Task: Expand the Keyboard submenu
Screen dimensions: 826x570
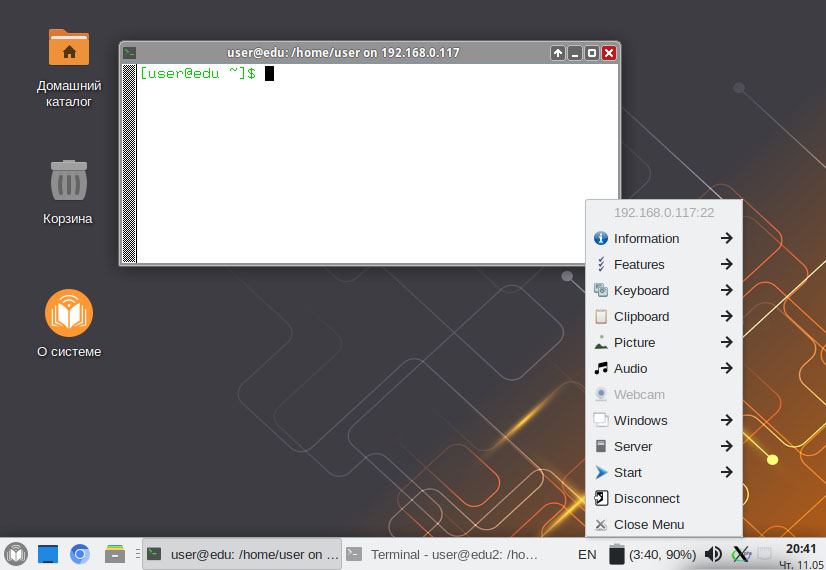Action: point(664,290)
